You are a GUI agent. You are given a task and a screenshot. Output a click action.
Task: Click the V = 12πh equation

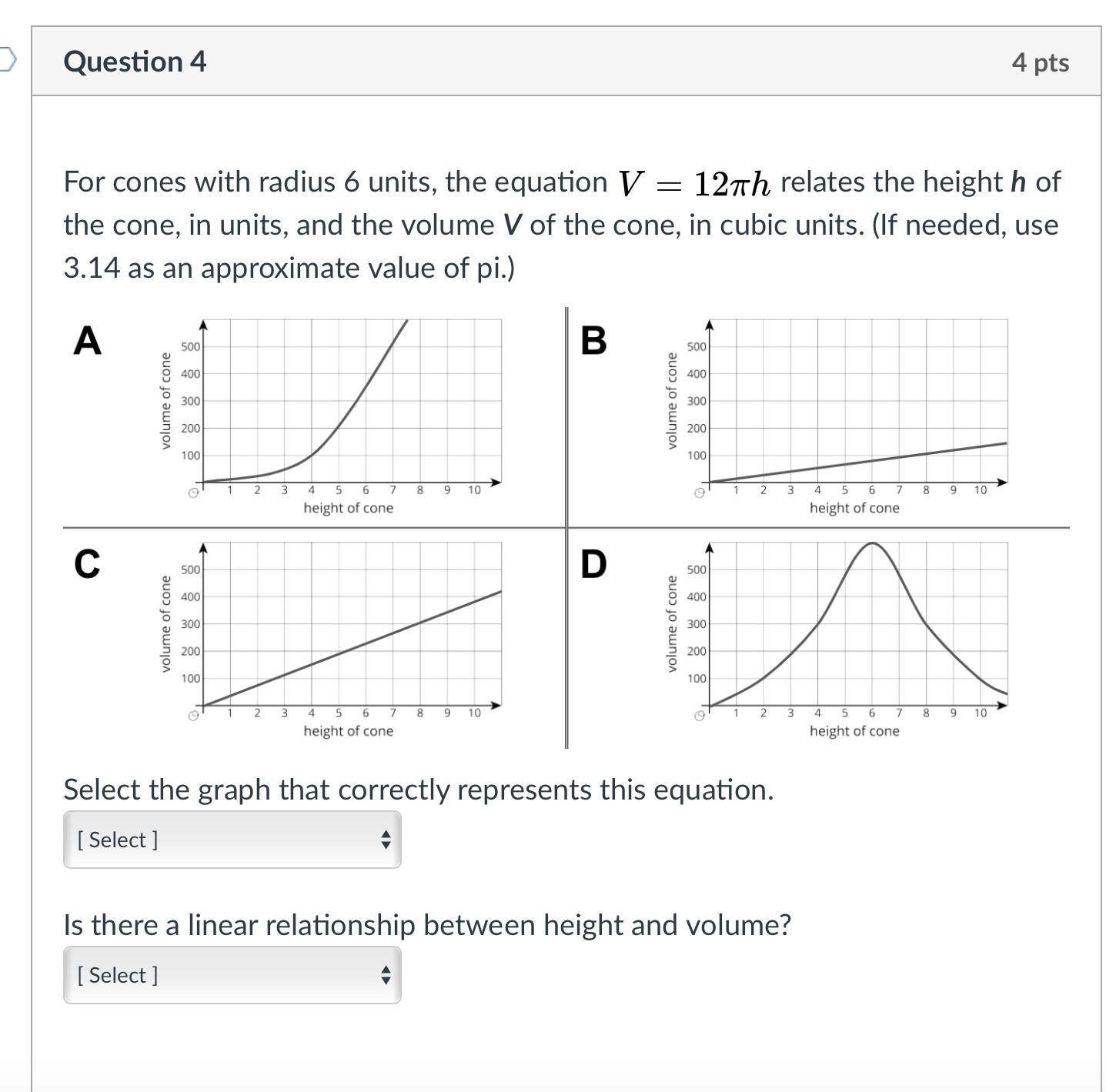[693, 183]
